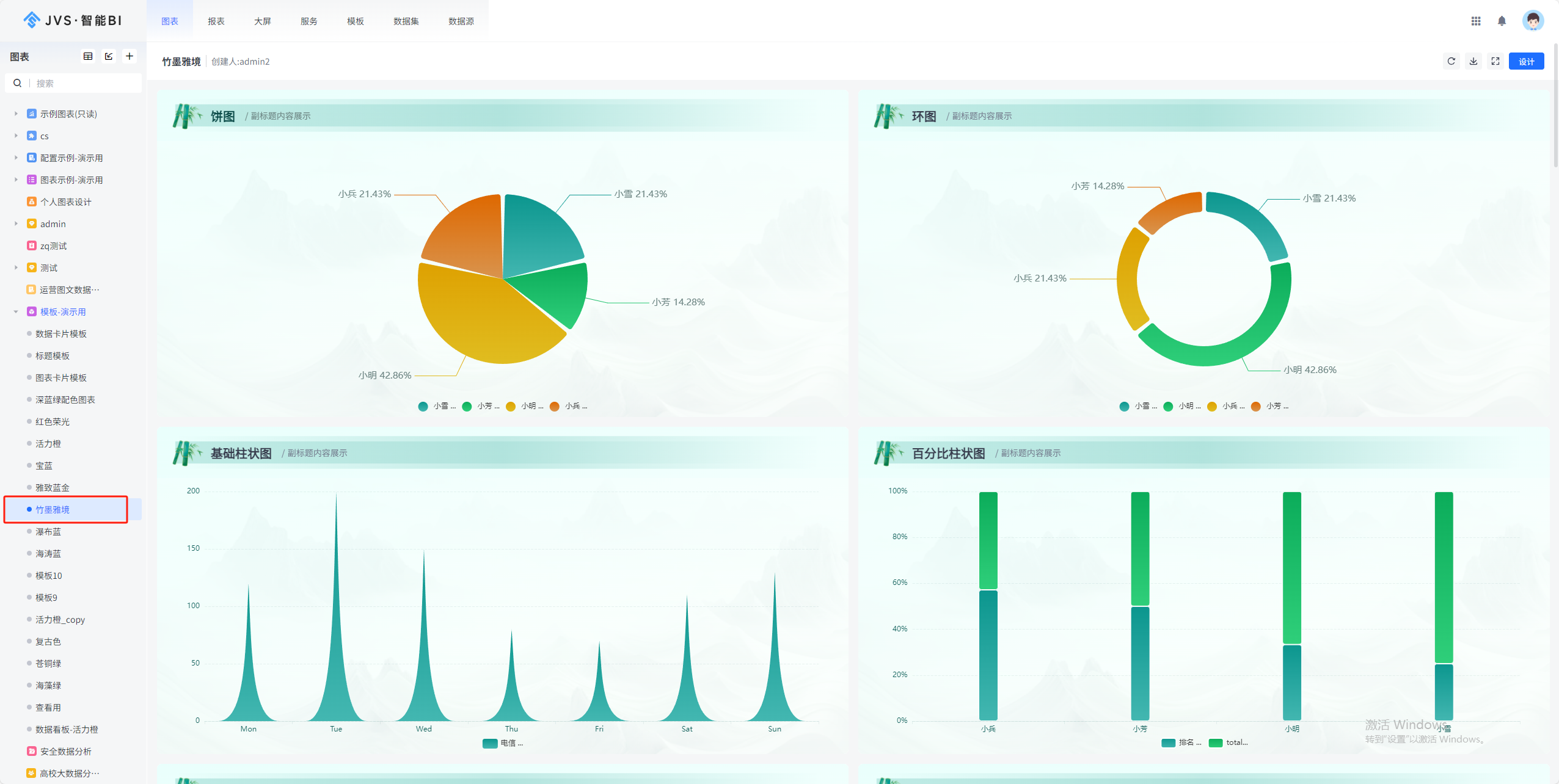Viewport: 1559px width, 784px height.
Task: Click the admin folder icon
Action: [x=32, y=223]
